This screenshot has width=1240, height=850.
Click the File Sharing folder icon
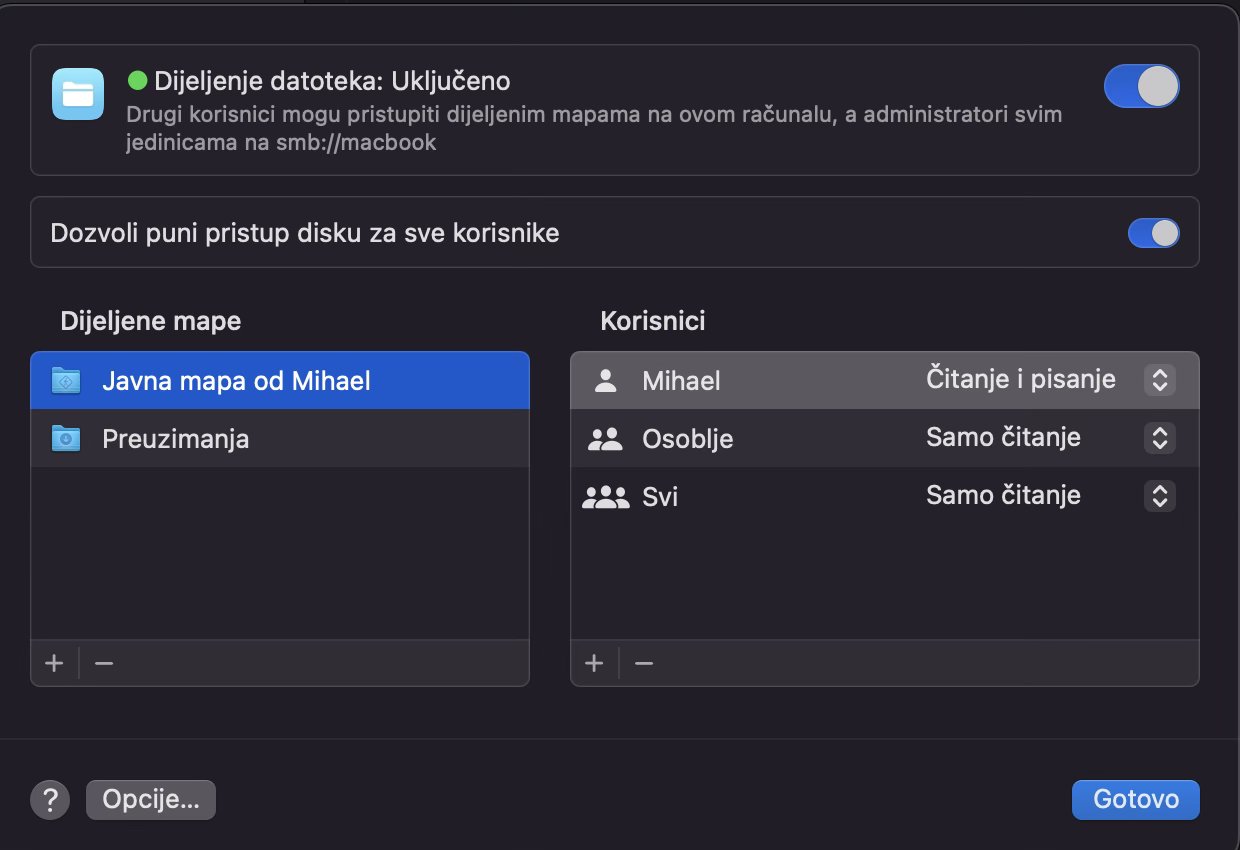tap(78, 94)
